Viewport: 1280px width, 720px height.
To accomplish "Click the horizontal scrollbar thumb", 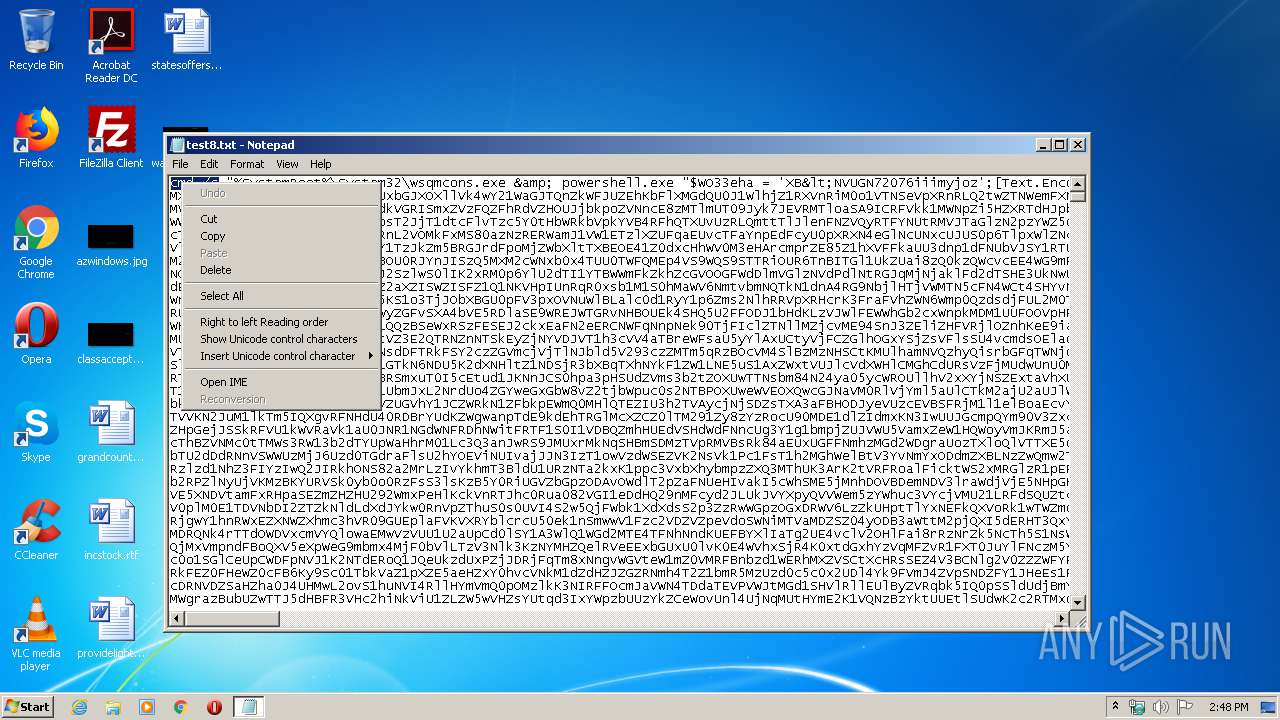I will [231, 618].
